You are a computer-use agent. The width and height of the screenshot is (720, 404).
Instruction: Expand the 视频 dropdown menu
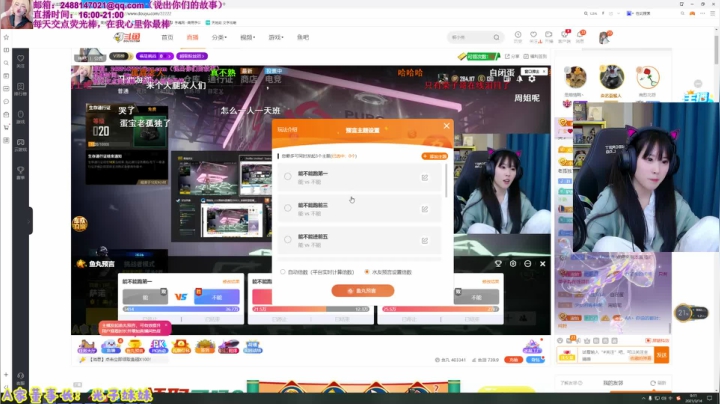click(x=248, y=37)
